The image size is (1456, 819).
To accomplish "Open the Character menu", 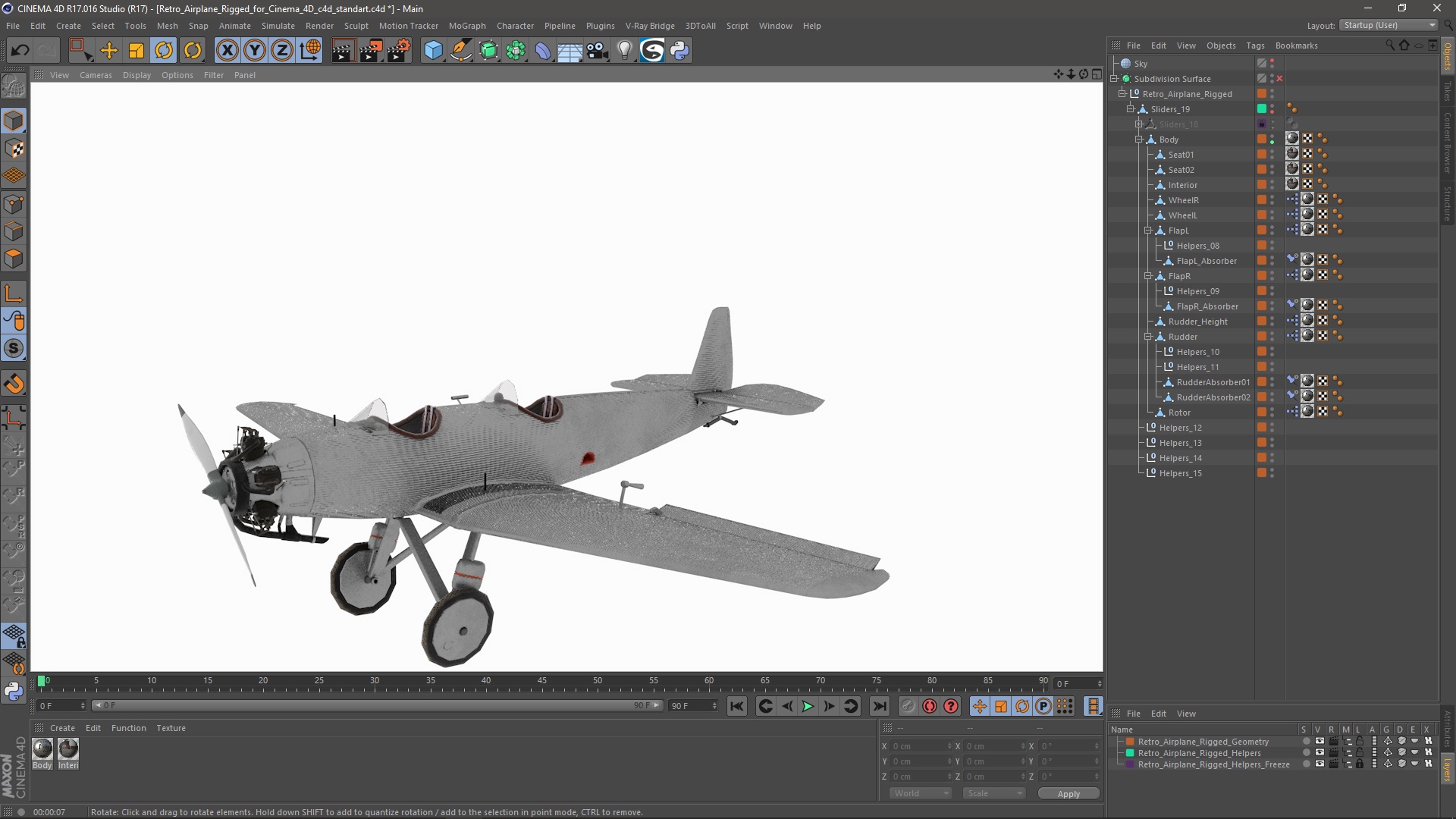I will (x=515, y=26).
